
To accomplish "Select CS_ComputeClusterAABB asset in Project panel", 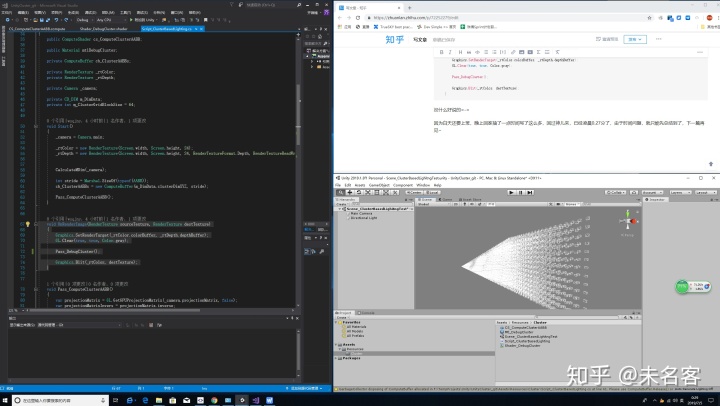I will (523, 327).
